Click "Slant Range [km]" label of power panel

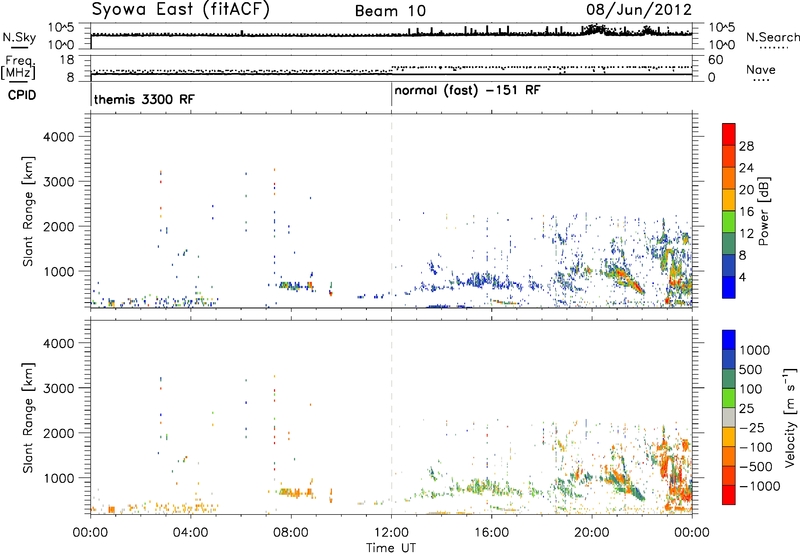pos(28,211)
